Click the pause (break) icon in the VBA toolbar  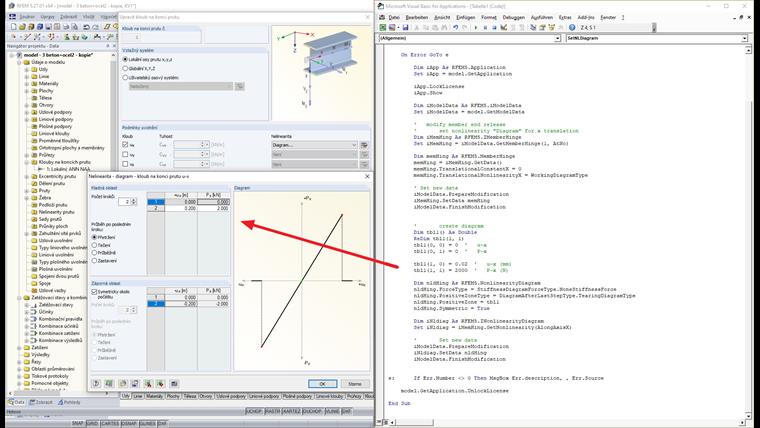[x=485, y=28]
